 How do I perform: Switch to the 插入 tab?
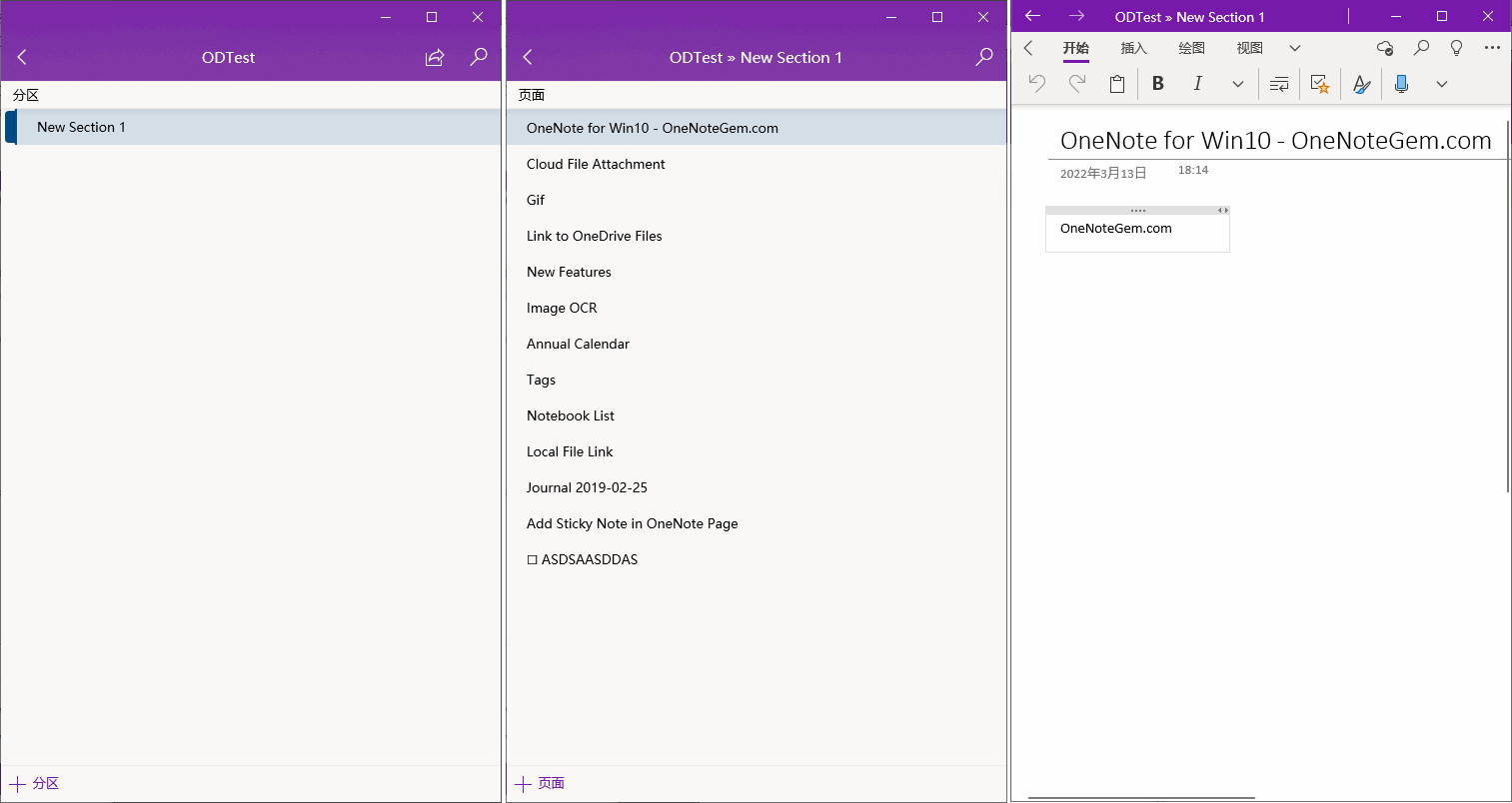(1134, 48)
